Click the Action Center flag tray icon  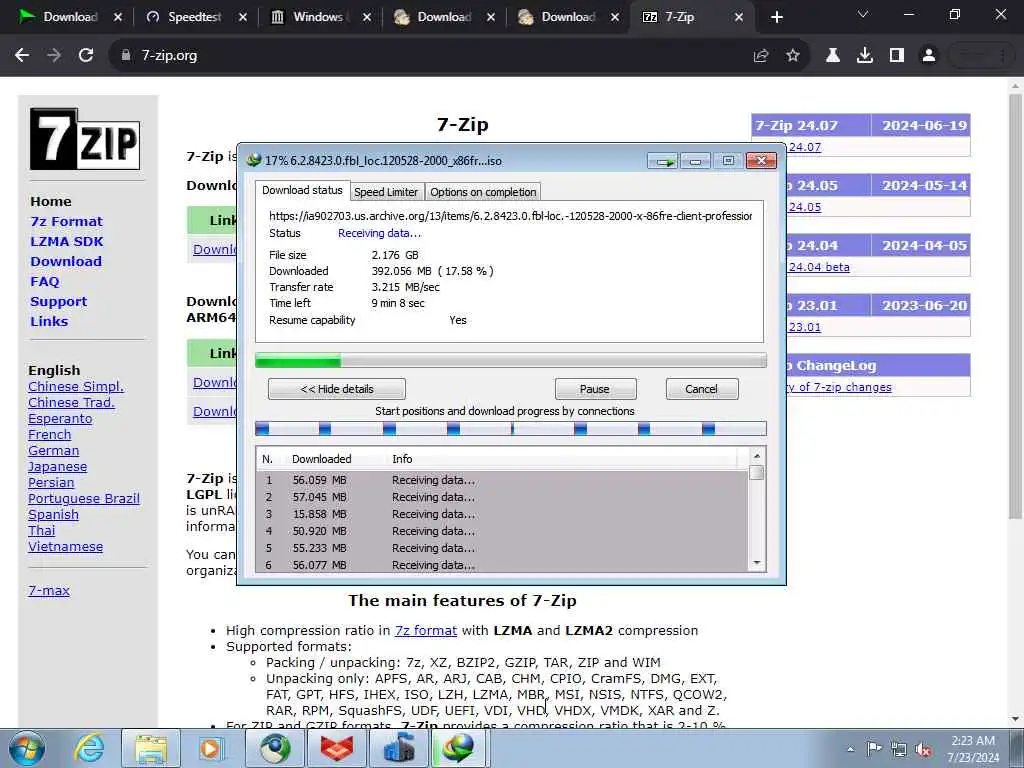(x=874, y=749)
